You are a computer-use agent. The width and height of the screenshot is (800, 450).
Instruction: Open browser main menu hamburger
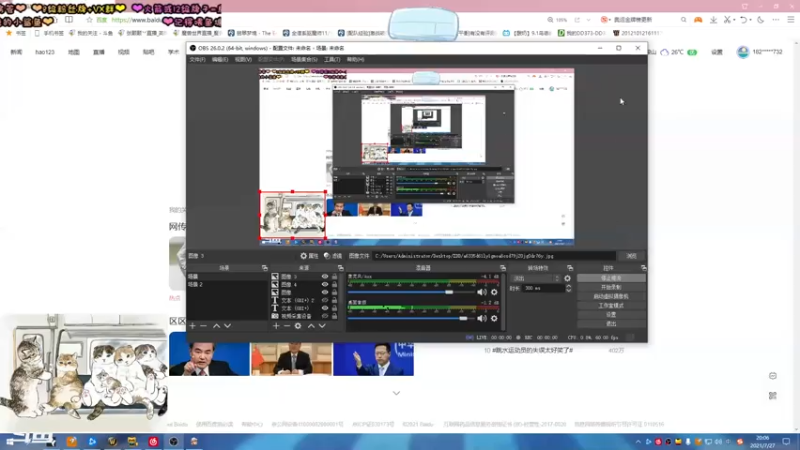(x=791, y=19)
